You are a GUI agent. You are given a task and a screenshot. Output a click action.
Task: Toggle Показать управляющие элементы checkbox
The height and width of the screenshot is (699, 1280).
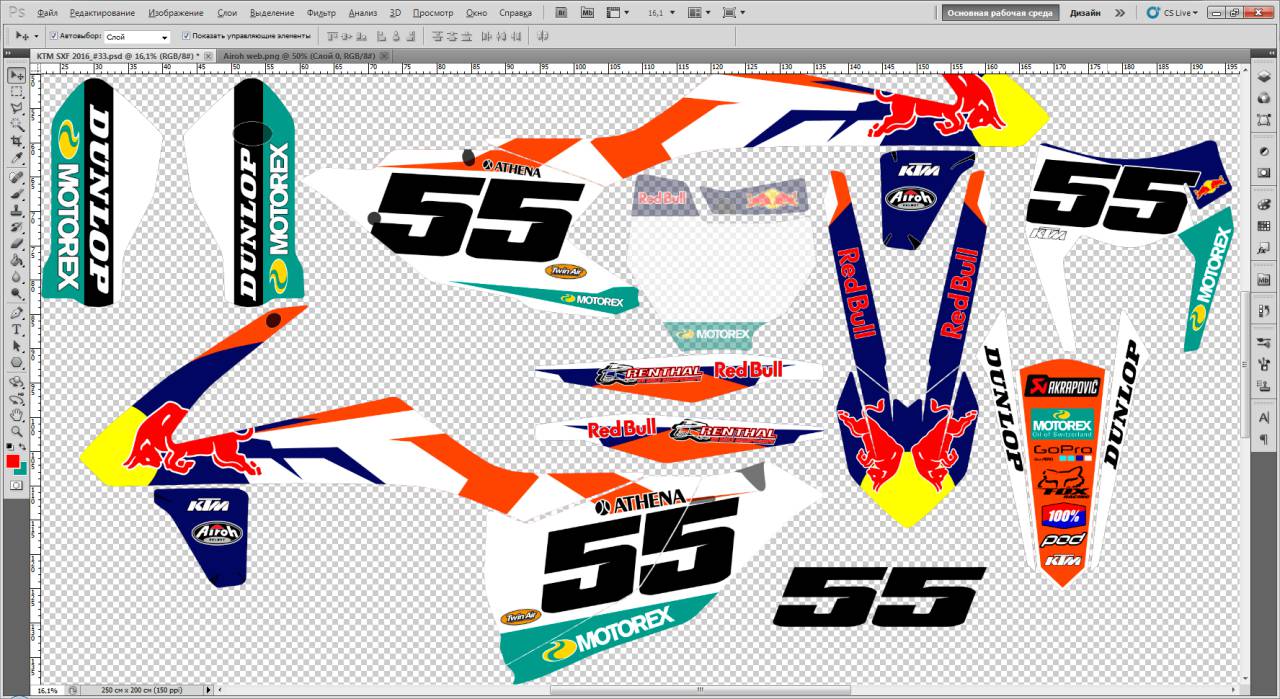185,35
